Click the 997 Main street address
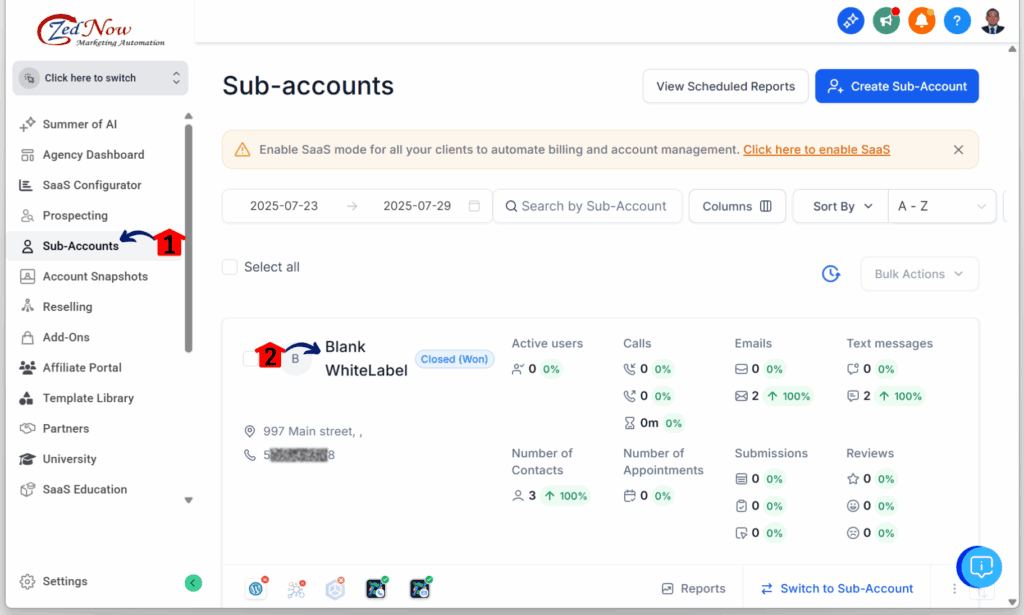Viewport: 1024px width, 615px height. pyautogui.click(x=312, y=432)
